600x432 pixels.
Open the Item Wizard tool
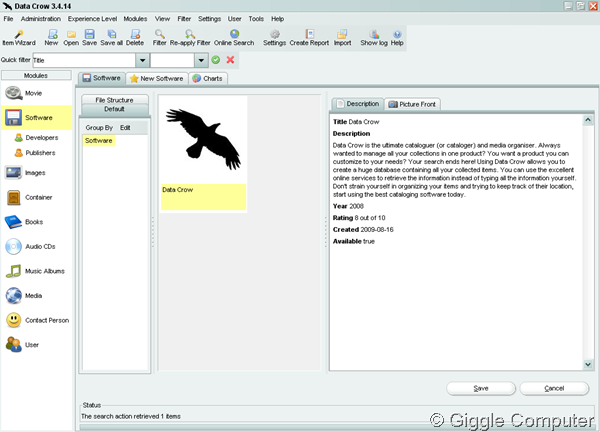click(x=19, y=38)
